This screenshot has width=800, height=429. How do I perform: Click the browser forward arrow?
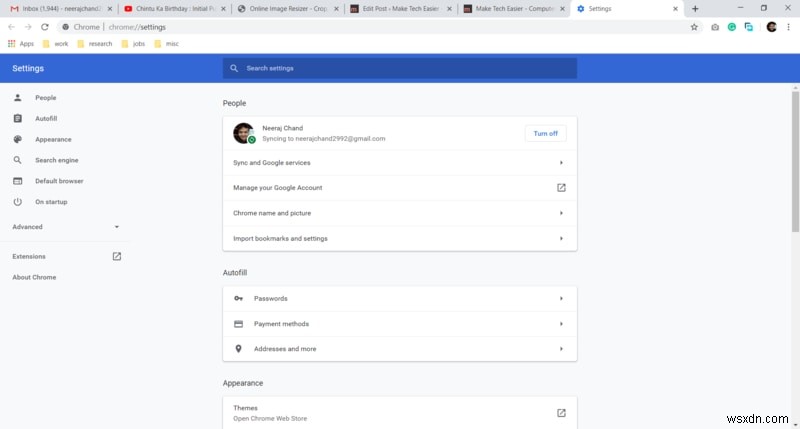coord(28,27)
